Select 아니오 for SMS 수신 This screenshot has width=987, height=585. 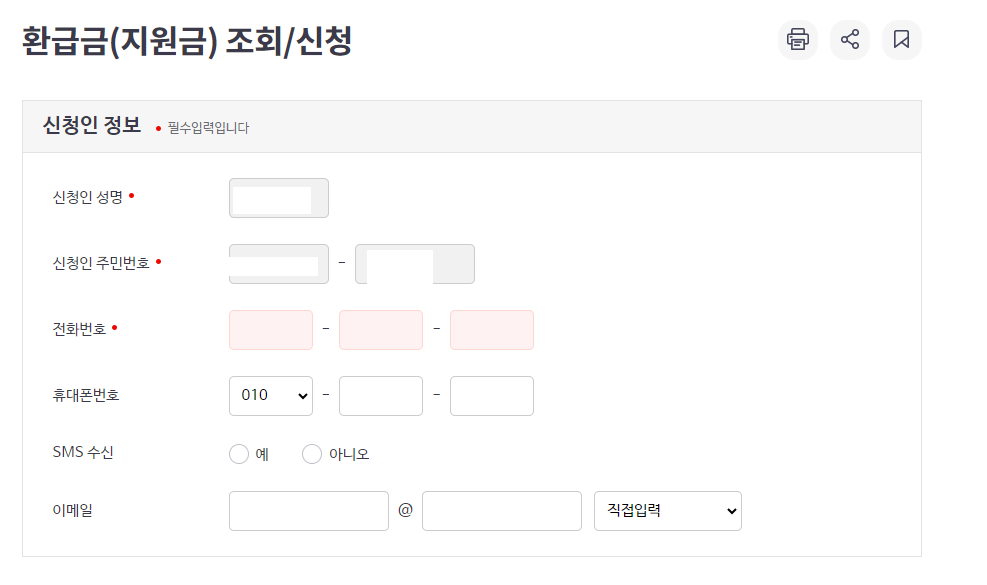click(311, 453)
